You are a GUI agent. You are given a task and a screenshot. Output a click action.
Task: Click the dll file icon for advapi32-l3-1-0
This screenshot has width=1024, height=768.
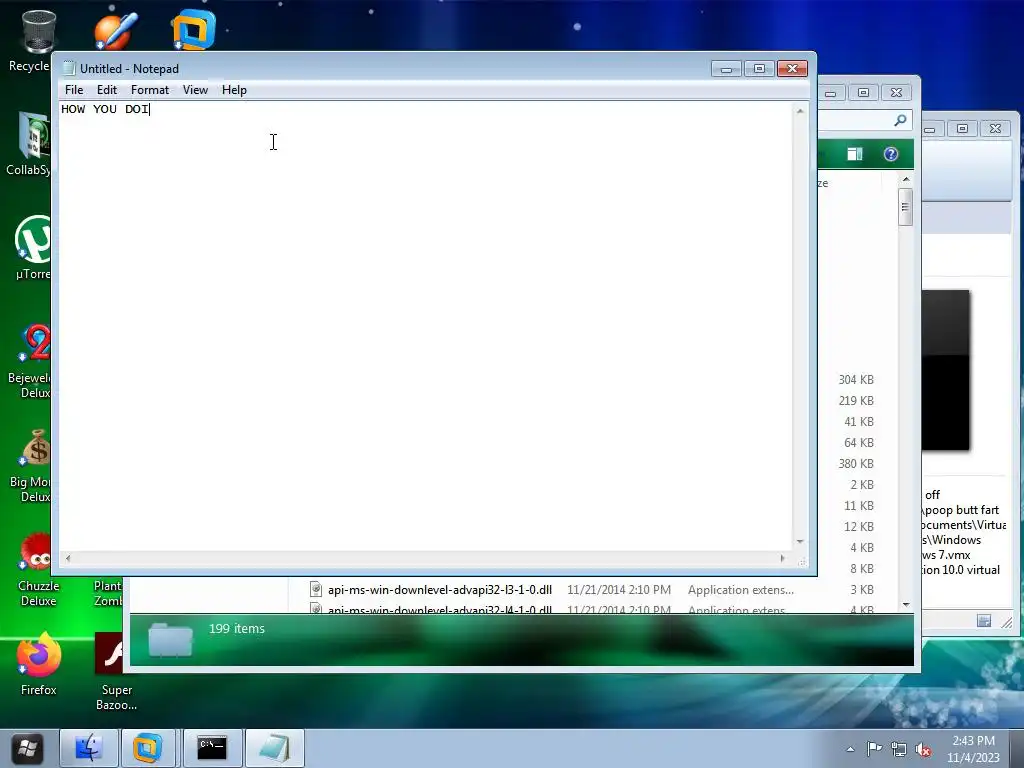click(x=316, y=589)
